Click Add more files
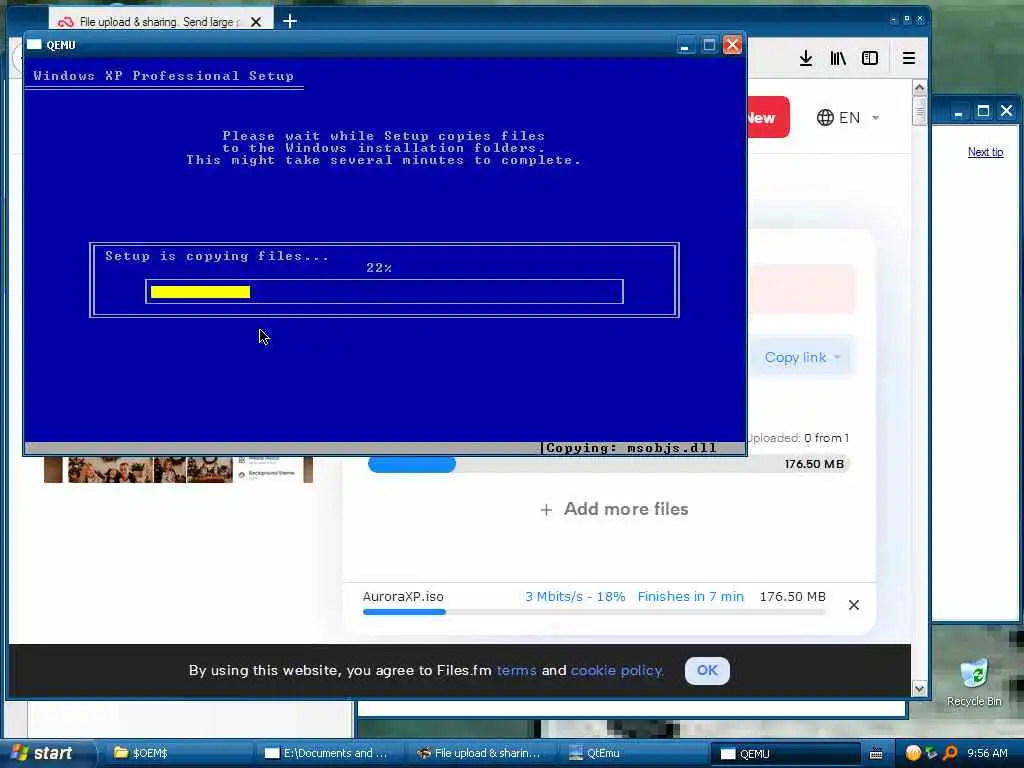1024x768 pixels. click(x=614, y=509)
